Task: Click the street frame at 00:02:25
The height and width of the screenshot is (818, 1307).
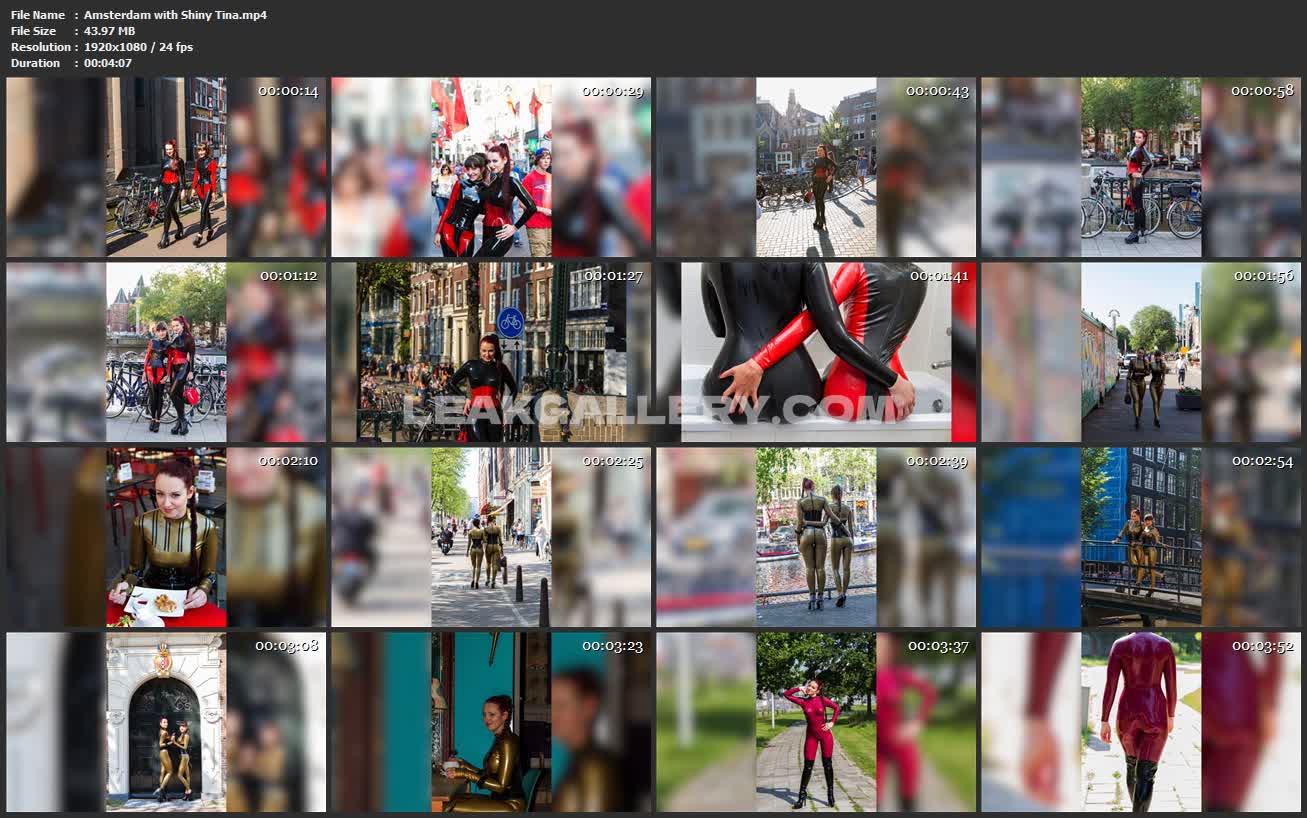Action: 491,537
